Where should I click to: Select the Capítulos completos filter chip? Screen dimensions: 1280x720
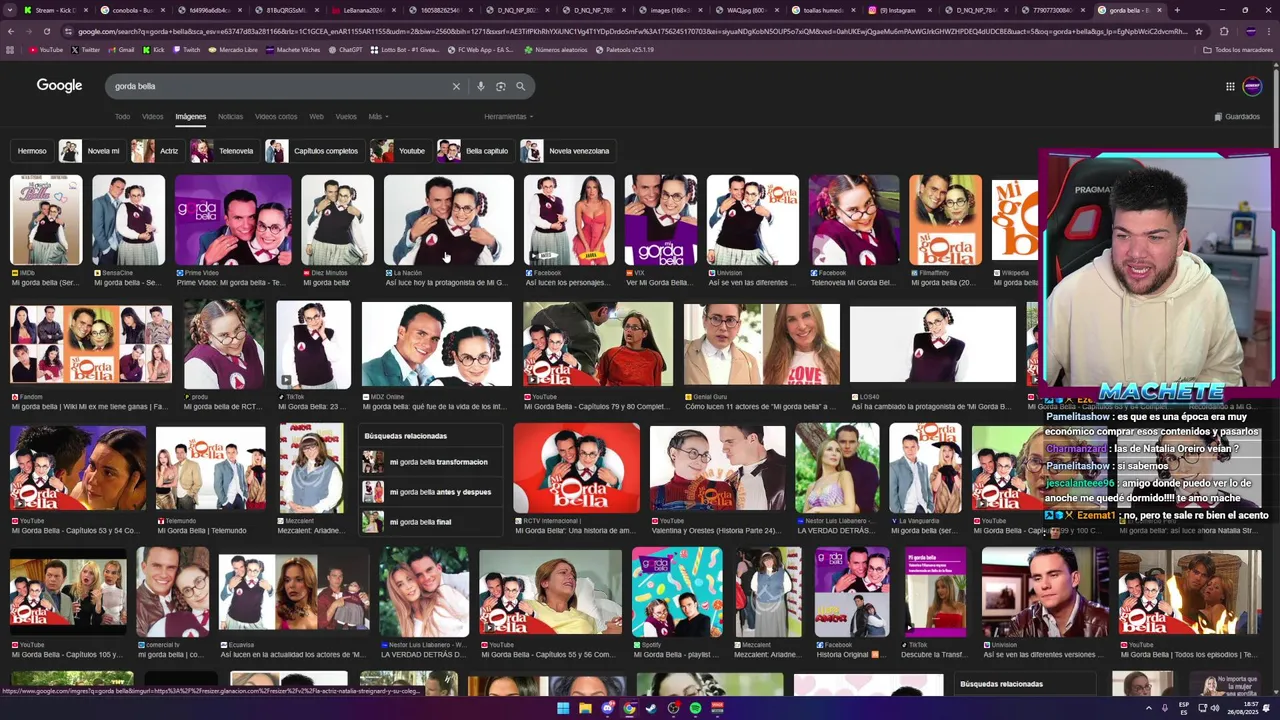pyautogui.click(x=315, y=151)
